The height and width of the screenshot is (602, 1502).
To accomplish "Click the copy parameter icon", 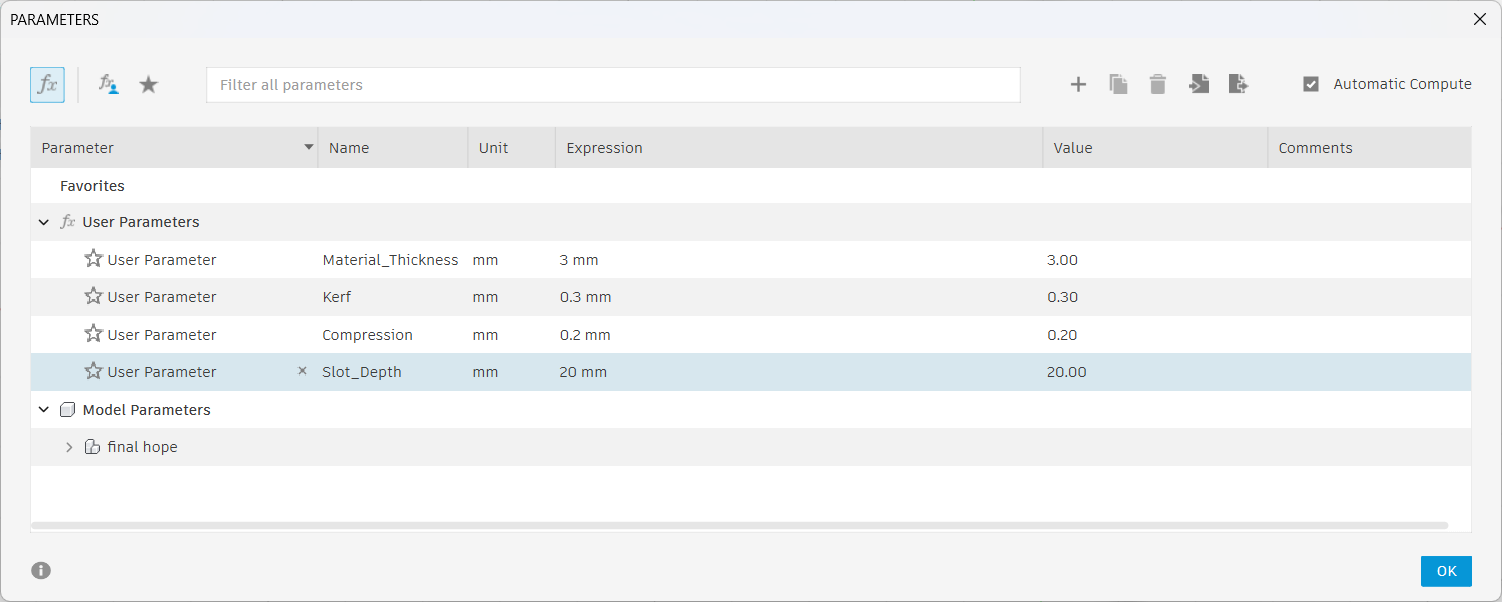I will click(1118, 85).
